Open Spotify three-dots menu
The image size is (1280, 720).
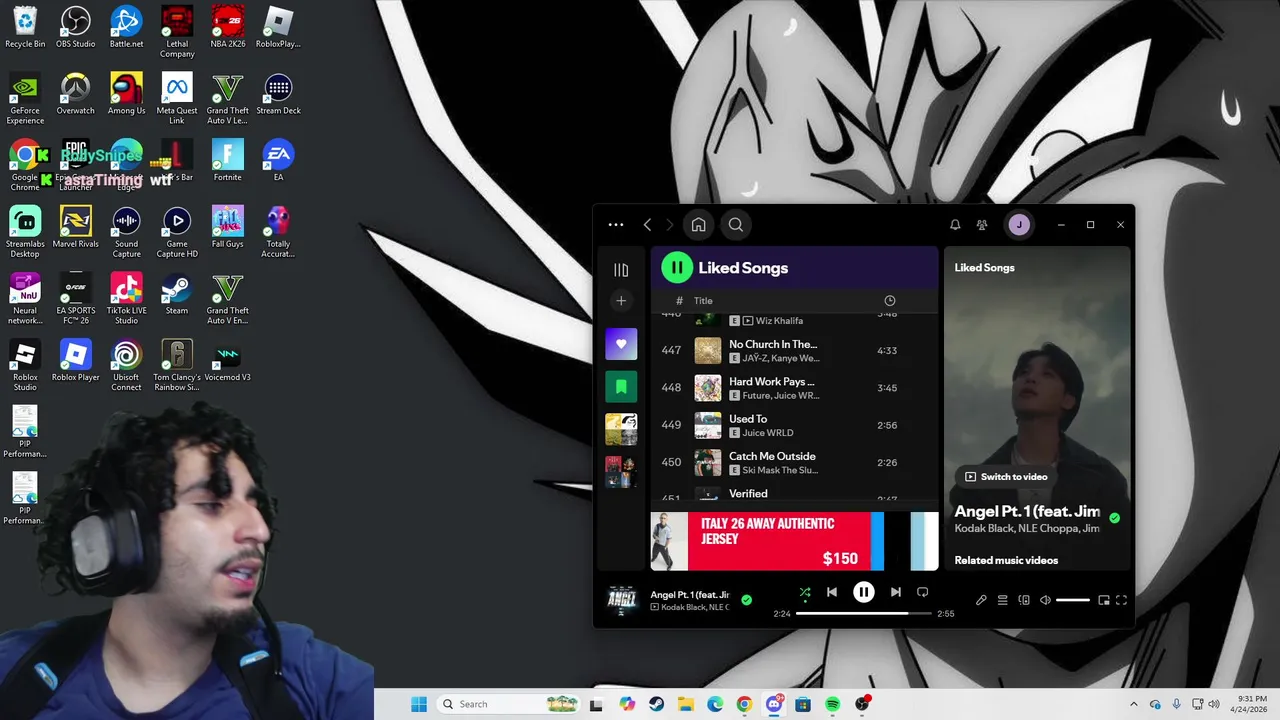click(x=616, y=225)
